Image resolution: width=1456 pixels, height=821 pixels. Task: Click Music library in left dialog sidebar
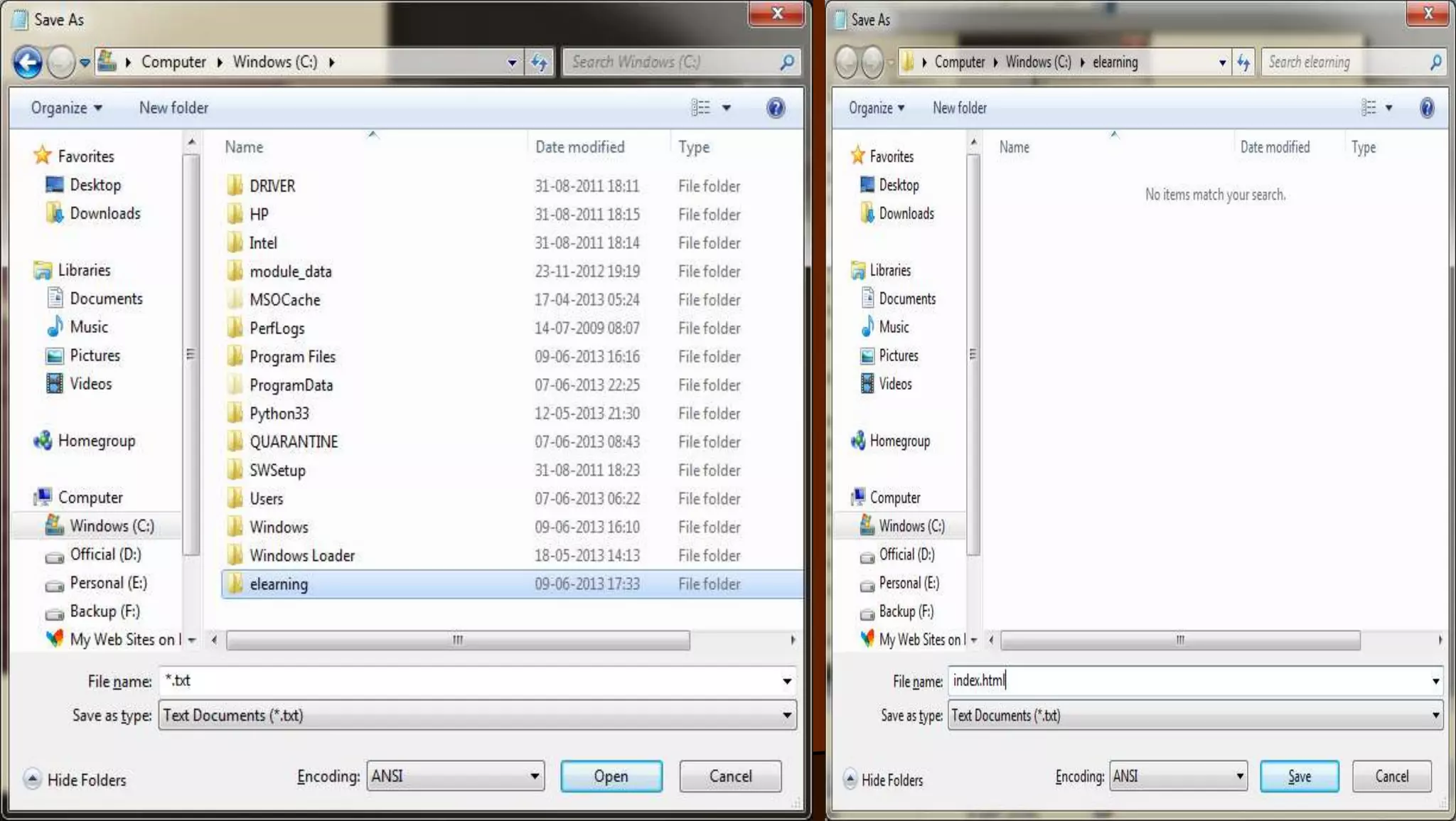[x=89, y=327]
